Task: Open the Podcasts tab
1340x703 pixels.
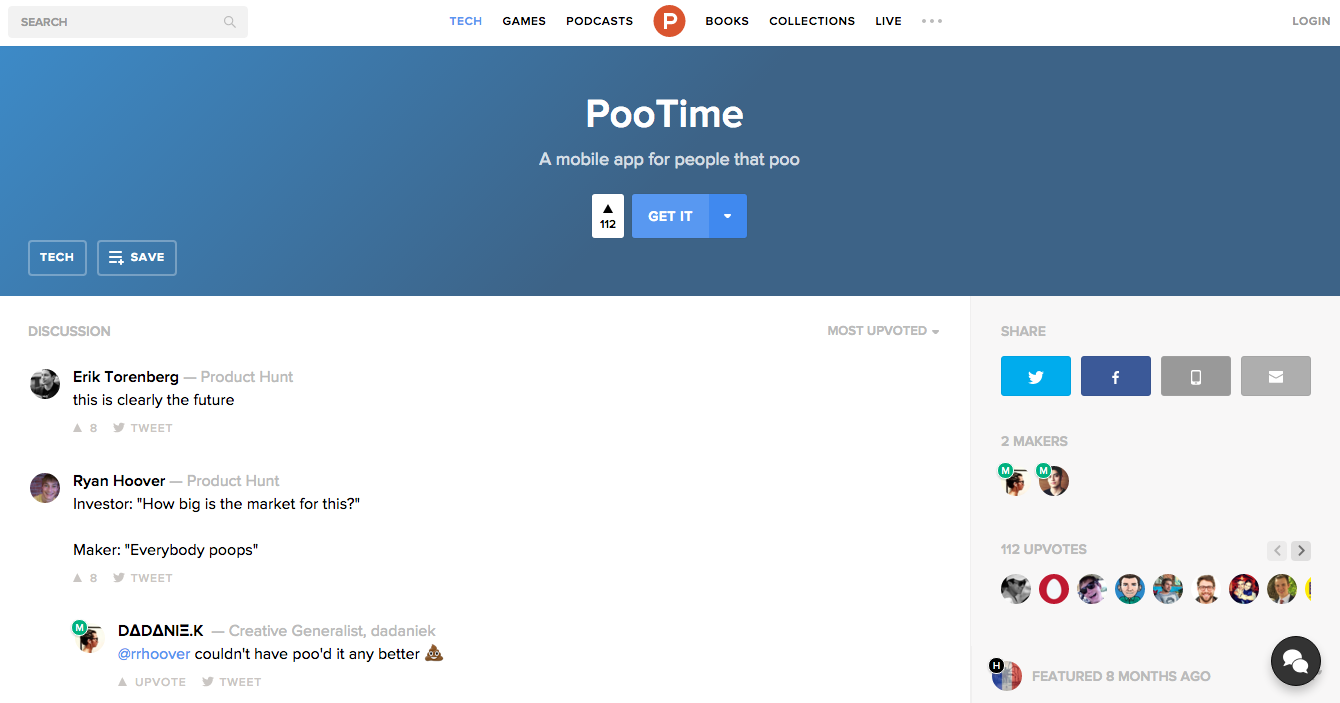Action: tap(599, 21)
